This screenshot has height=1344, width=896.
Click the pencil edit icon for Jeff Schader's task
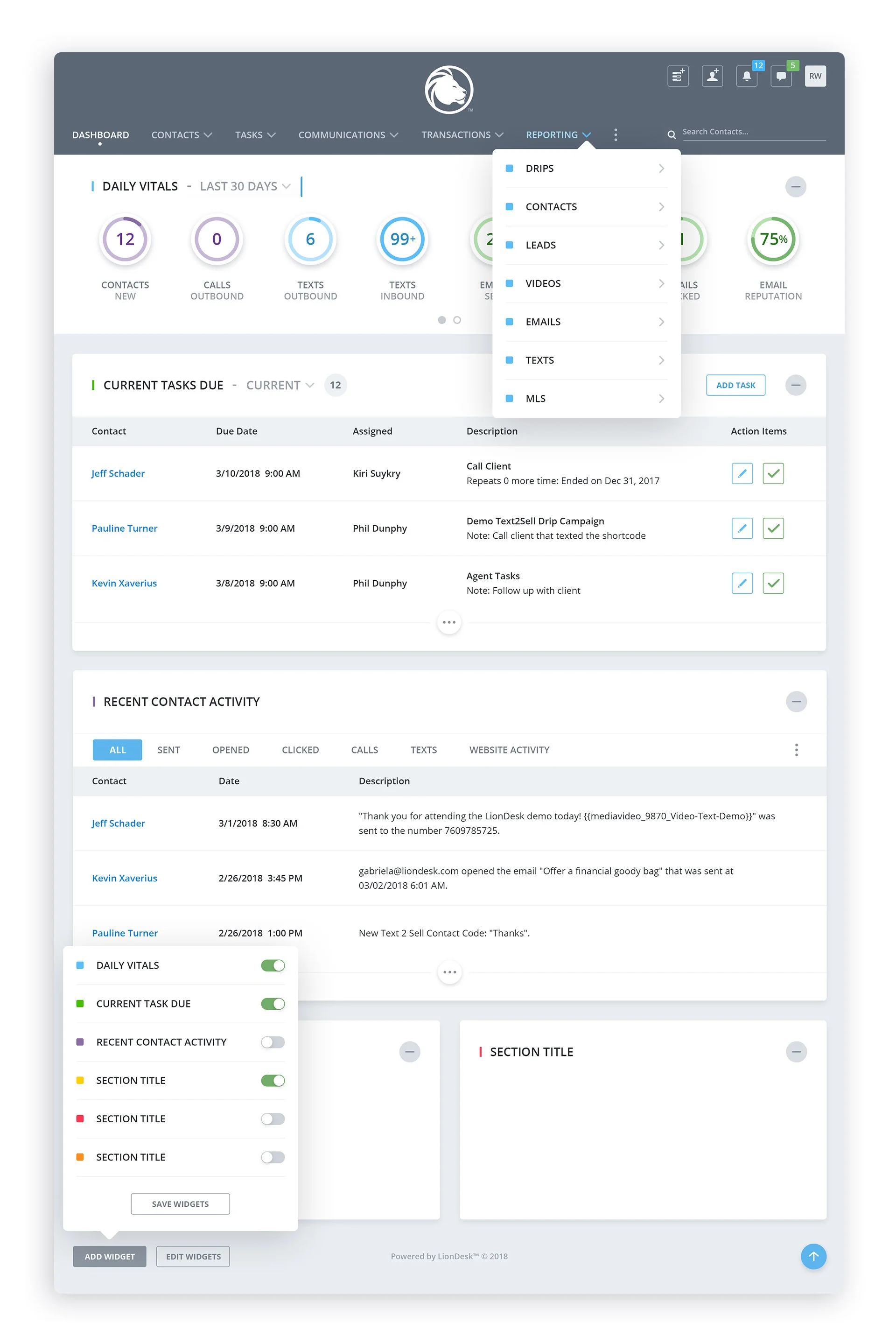click(742, 473)
